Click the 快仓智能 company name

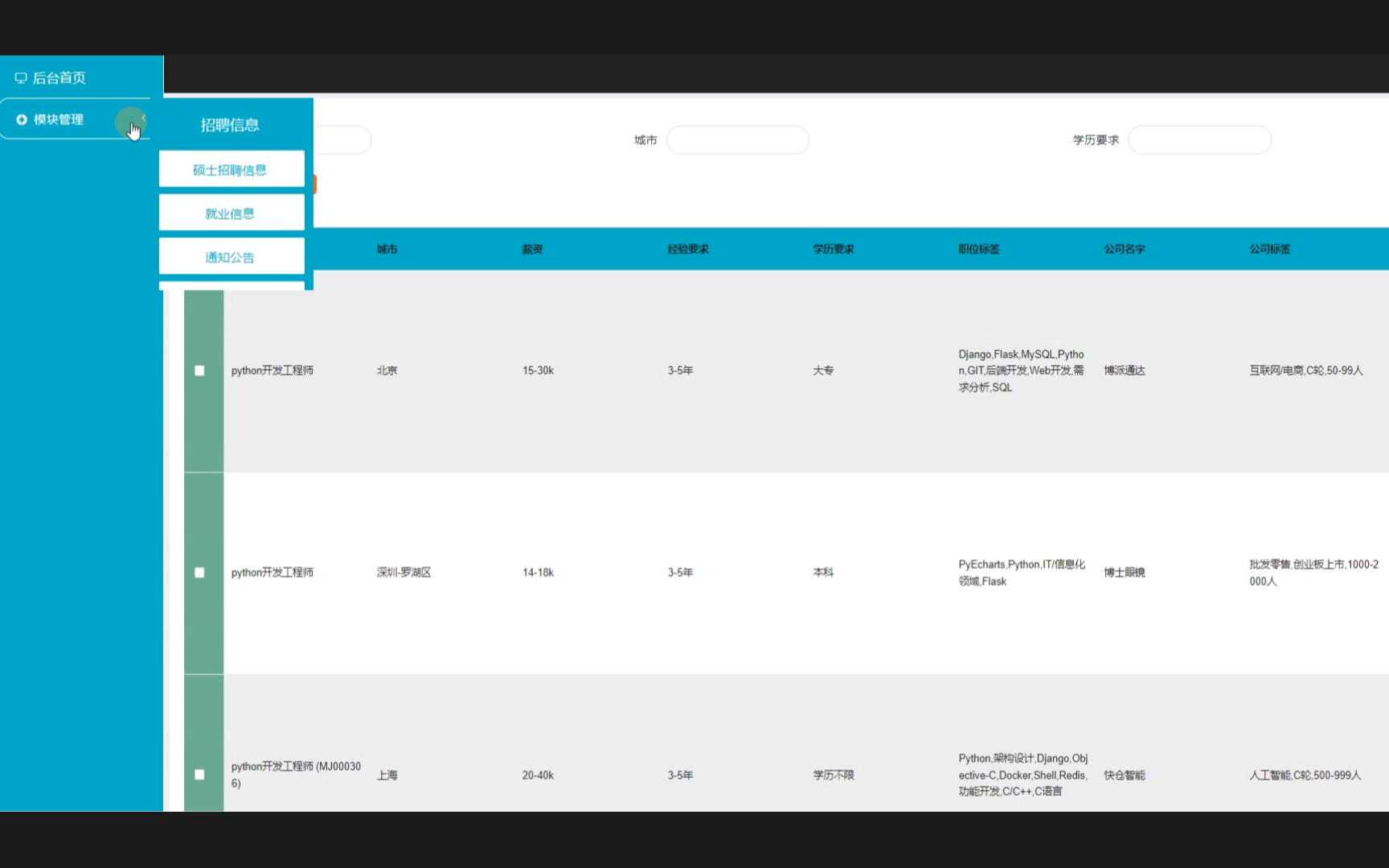click(1125, 775)
